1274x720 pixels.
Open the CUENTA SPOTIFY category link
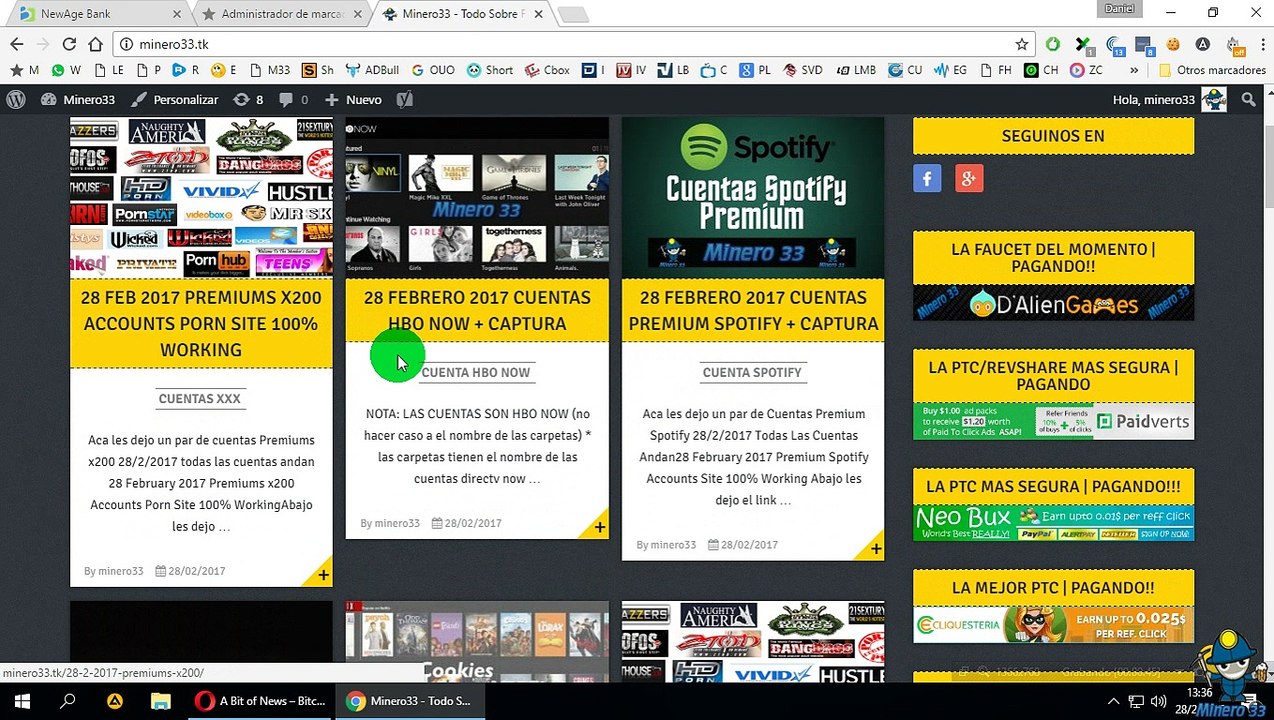click(752, 372)
